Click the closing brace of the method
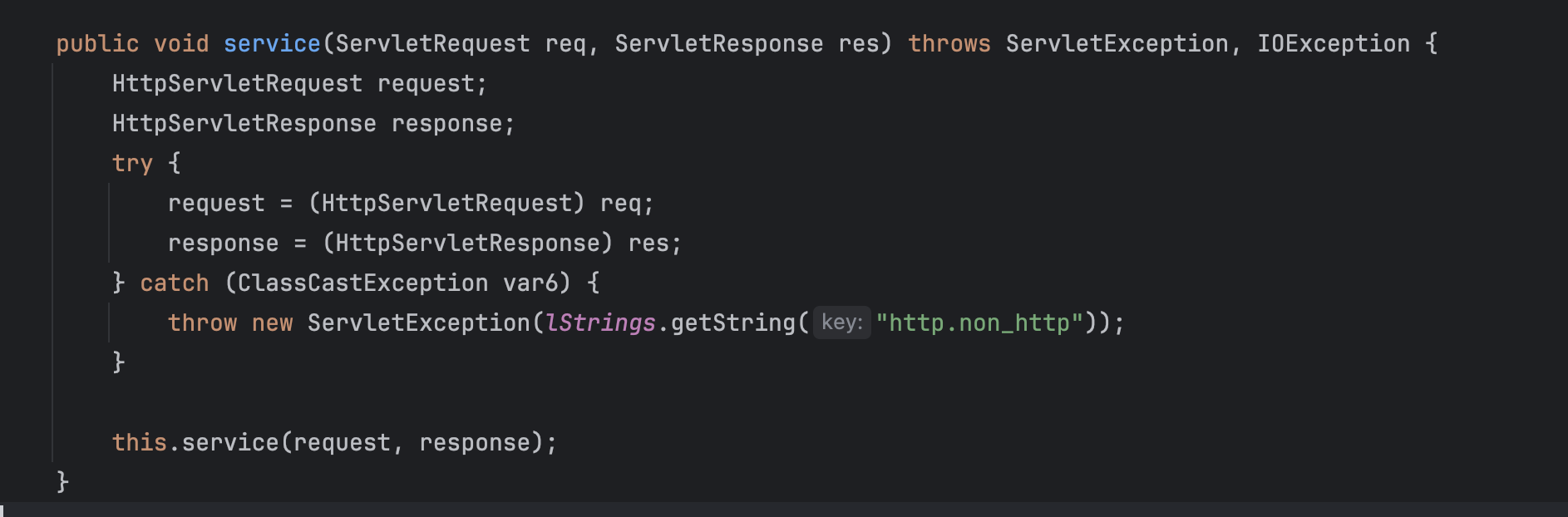The width and height of the screenshot is (1568, 517). (x=62, y=482)
